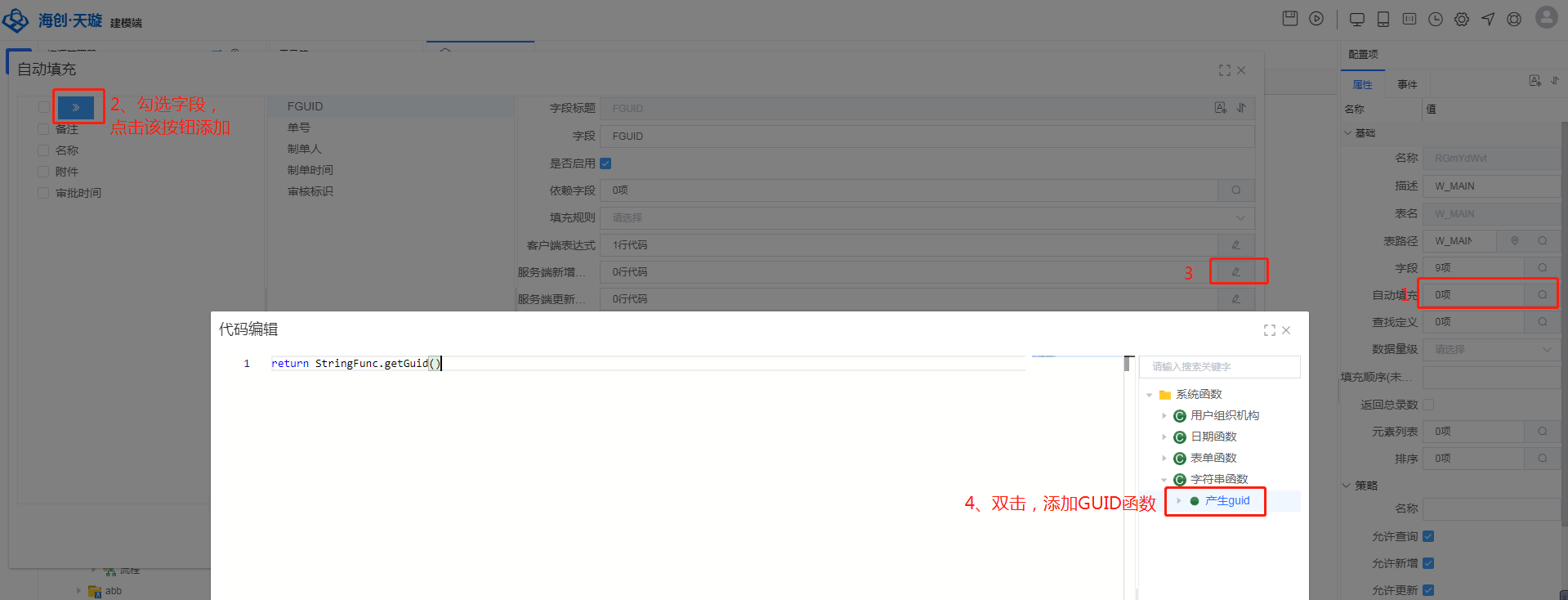The width and height of the screenshot is (1568, 600).
Task: Expand the 日期函数 tree node
Action: [x=1164, y=437]
